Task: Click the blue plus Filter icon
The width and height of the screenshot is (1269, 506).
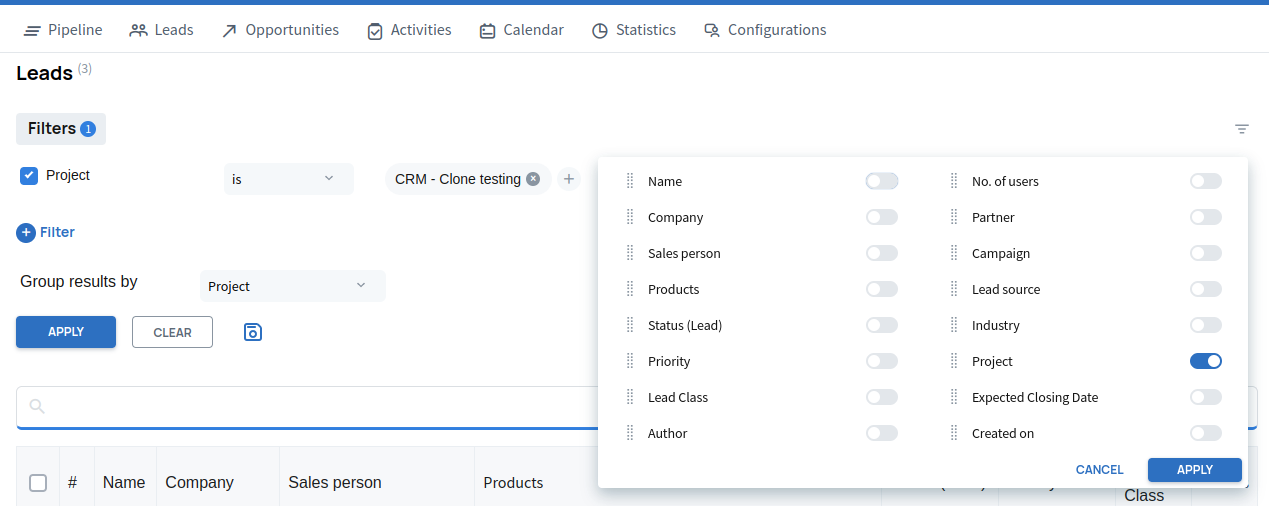Action: coord(26,232)
